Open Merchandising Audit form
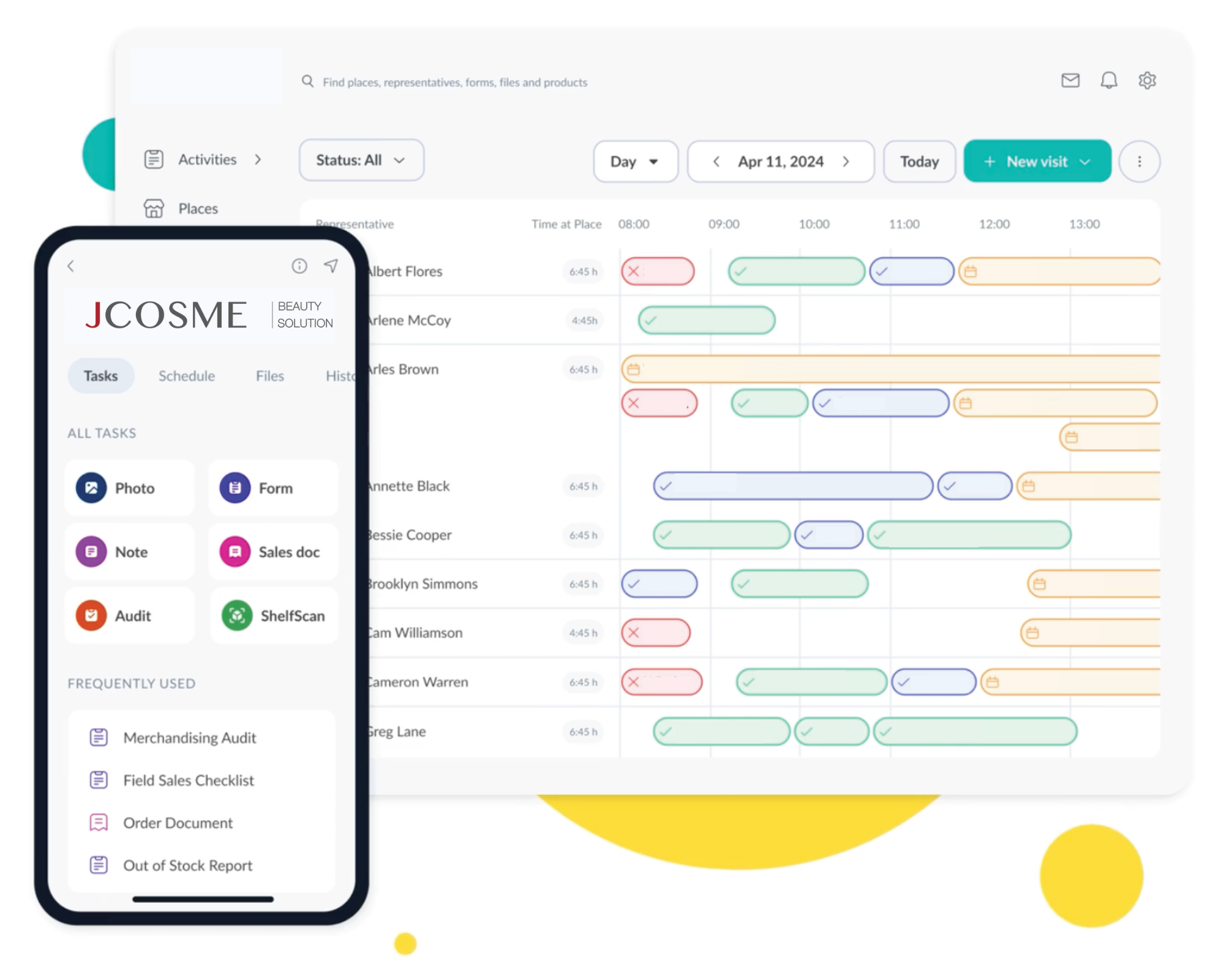This screenshot has height=975, width=1232. (189, 737)
